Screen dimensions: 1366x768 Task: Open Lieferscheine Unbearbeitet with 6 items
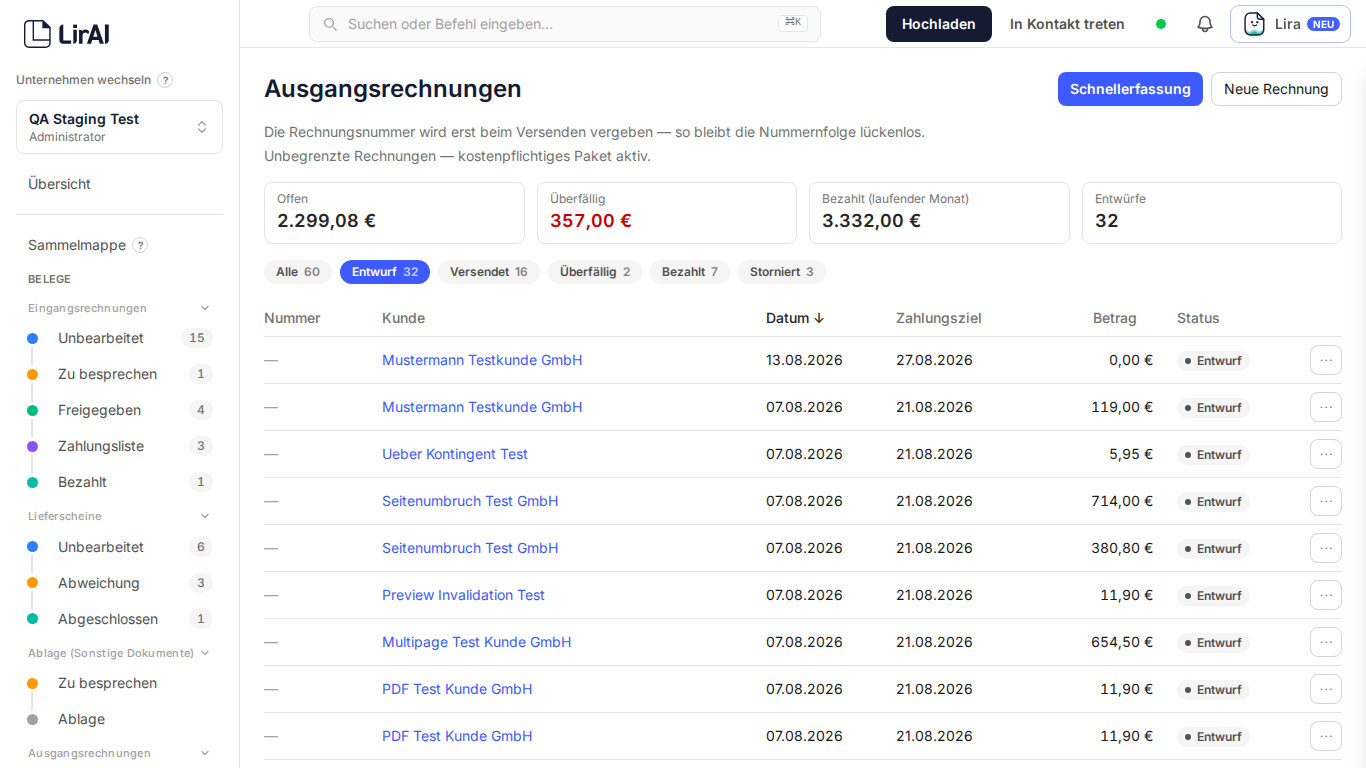pyautogui.click(x=119, y=547)
